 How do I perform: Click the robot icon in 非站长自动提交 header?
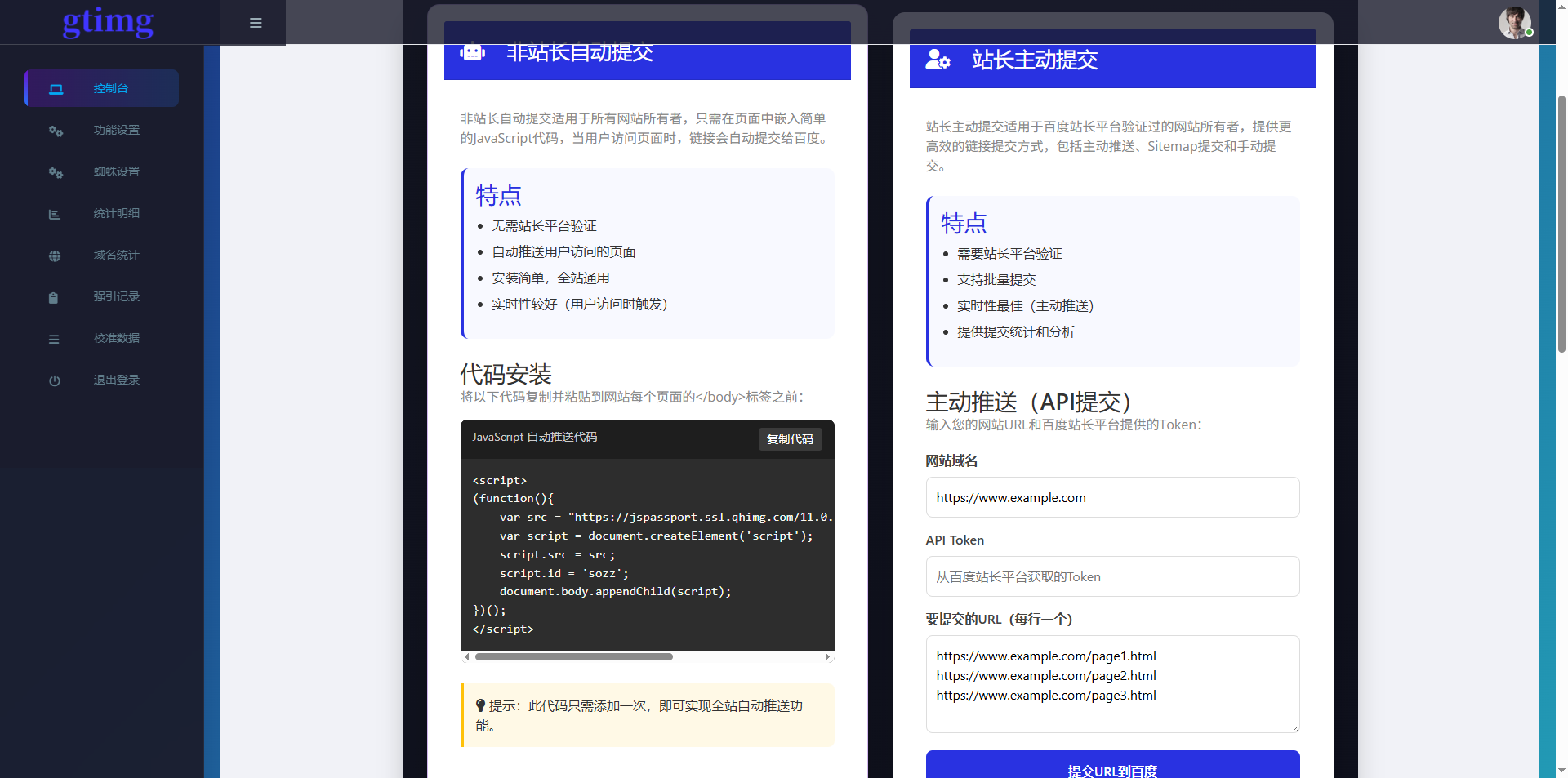(x=472, y=52)
